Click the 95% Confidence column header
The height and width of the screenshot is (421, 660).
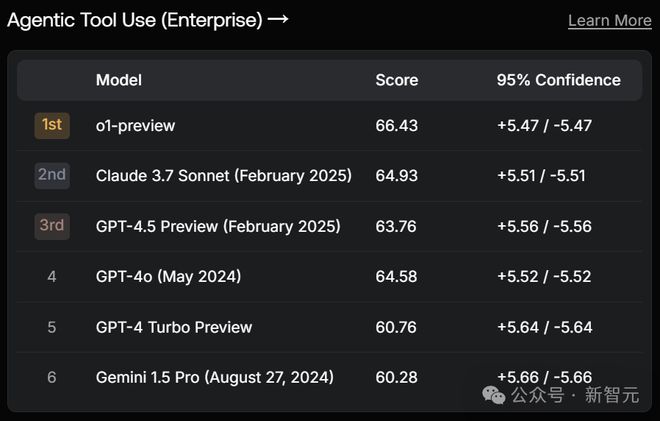[x=558, y=80]
